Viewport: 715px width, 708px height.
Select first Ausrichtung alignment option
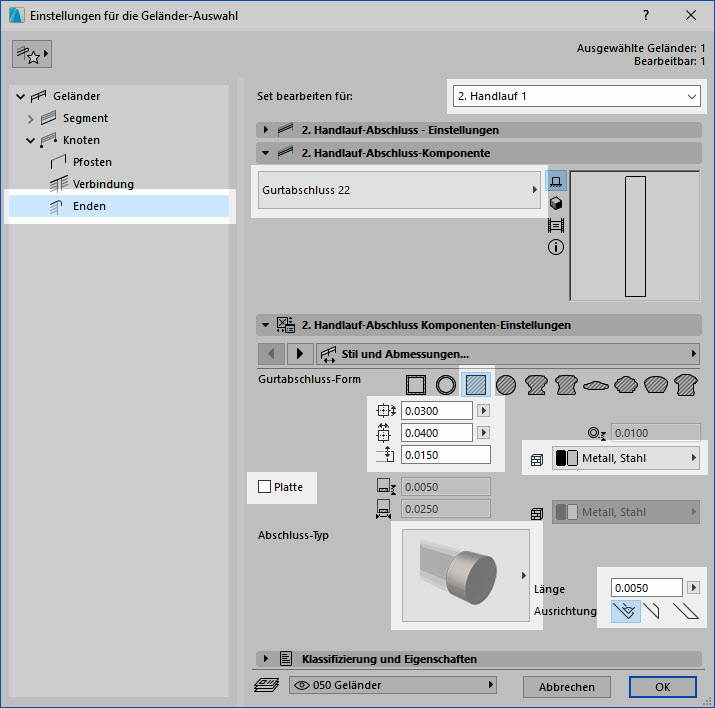pyautogui.click(x=626, y=611)
